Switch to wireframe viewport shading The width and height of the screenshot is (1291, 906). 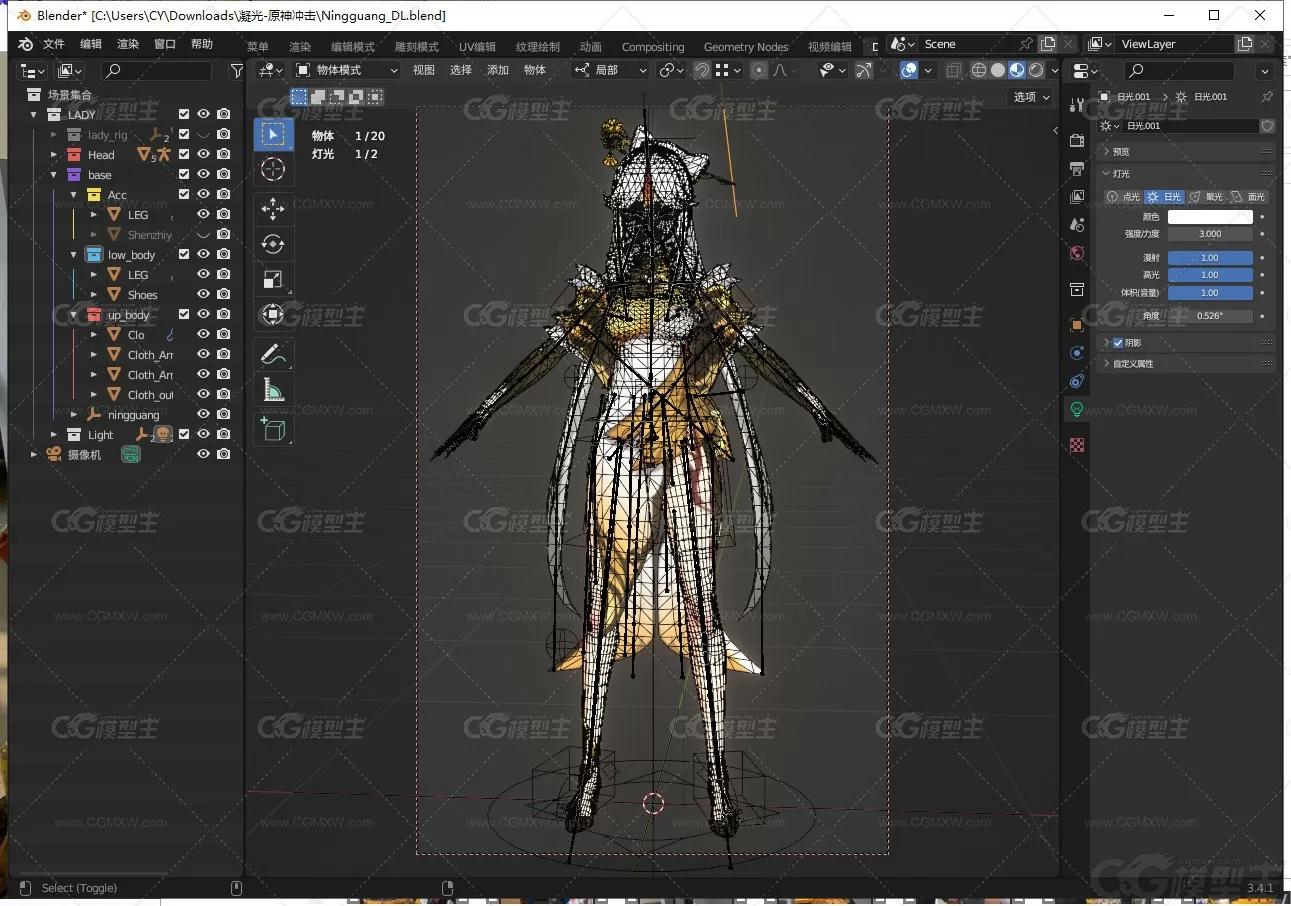click(x=979, y=70)
